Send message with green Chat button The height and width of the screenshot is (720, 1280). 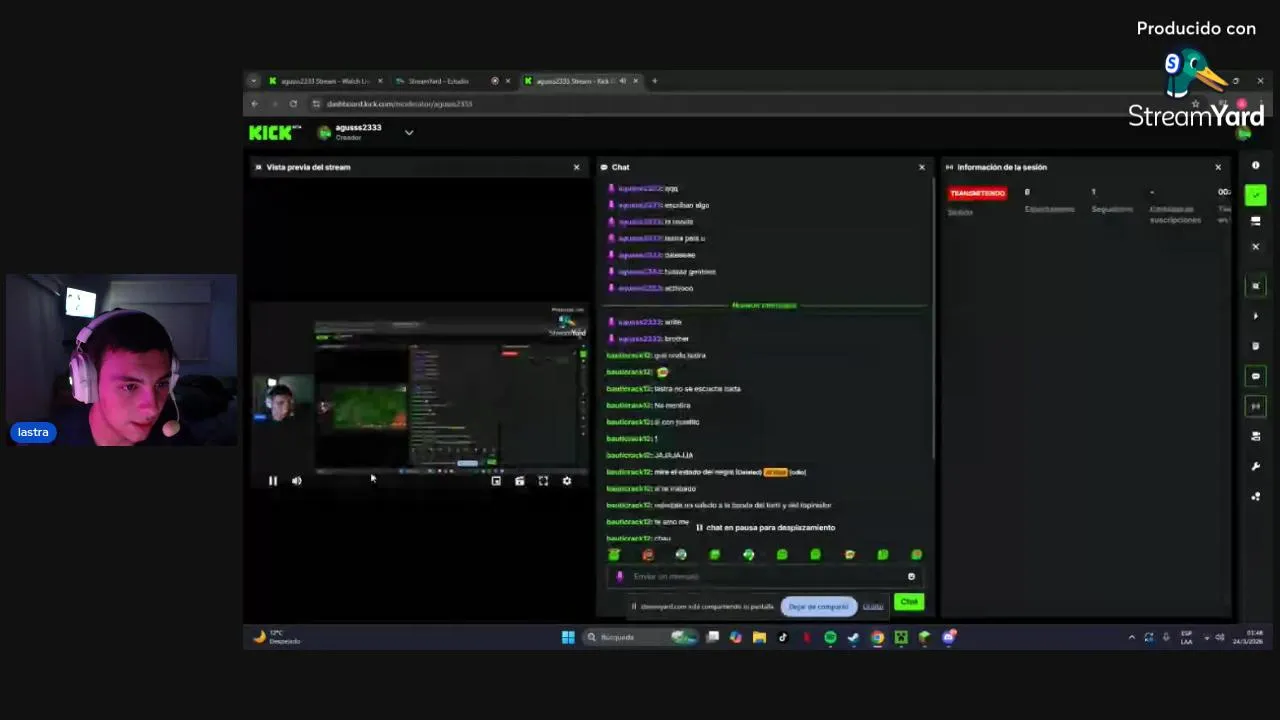pyautogui.click(x=909, y=602)
